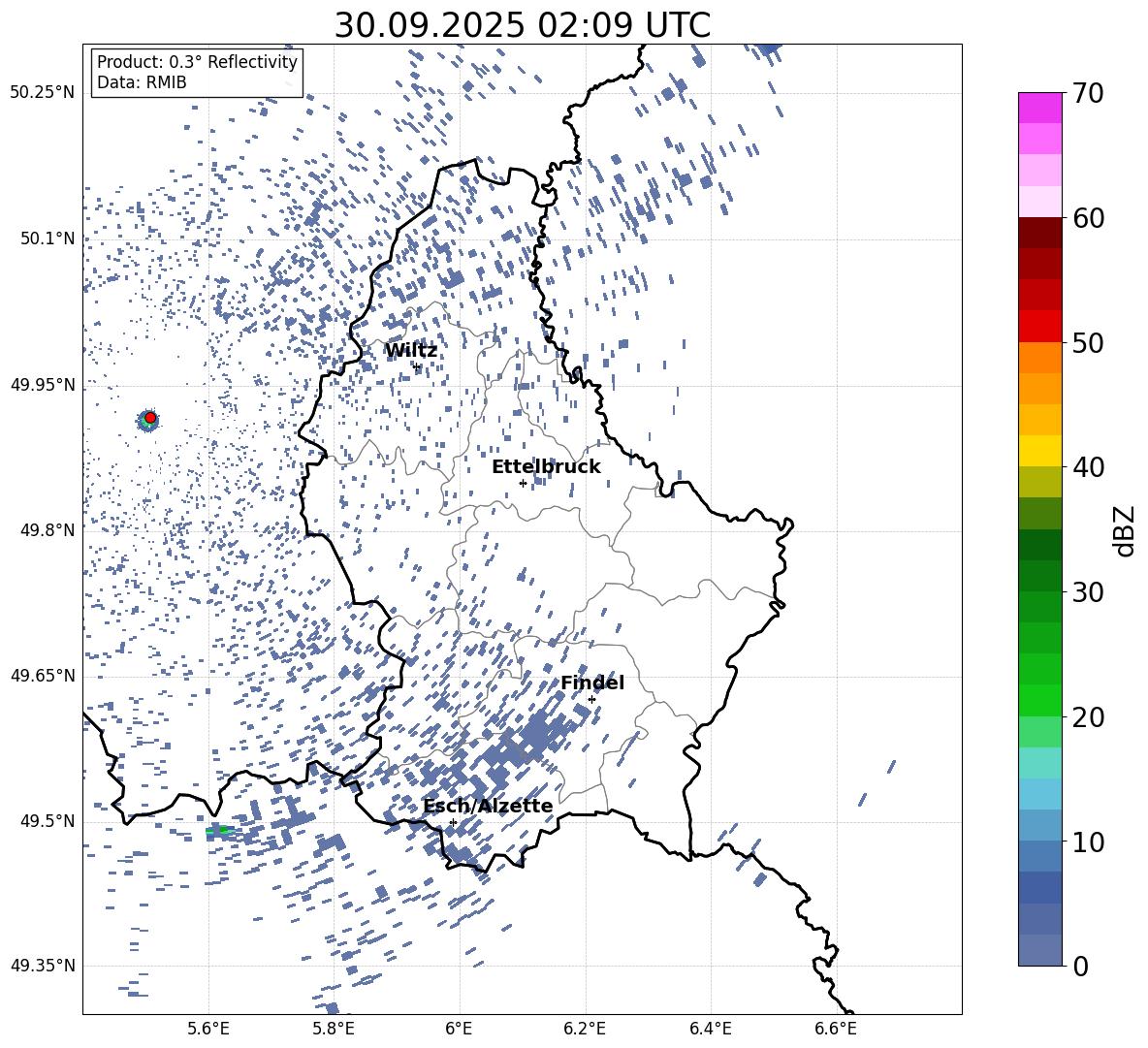The image size is (1148, 1048).
Task: Click the colorbar value 40
Action: click(x=1089, y=467)
